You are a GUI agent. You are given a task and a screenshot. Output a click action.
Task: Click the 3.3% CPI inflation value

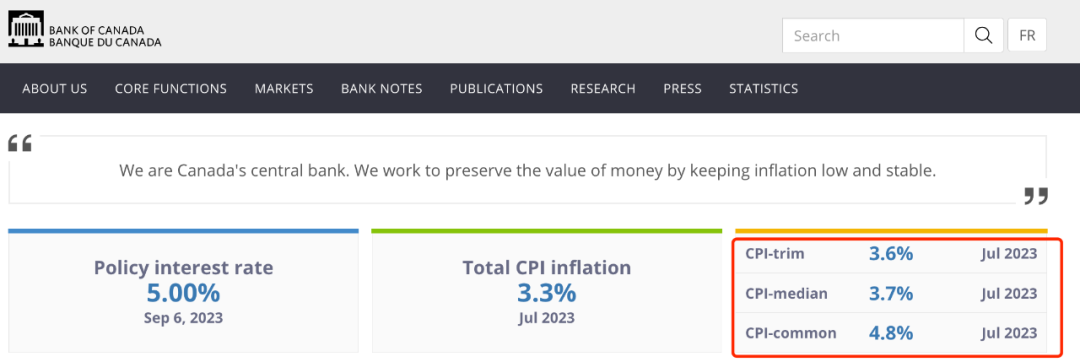546,293
